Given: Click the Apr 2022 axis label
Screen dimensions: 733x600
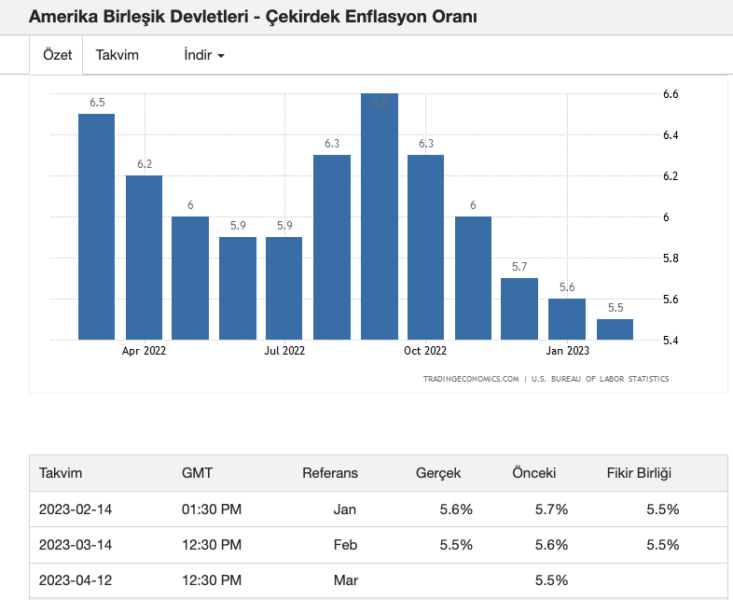Looking at the screenshot, I should tap(144, 351).
